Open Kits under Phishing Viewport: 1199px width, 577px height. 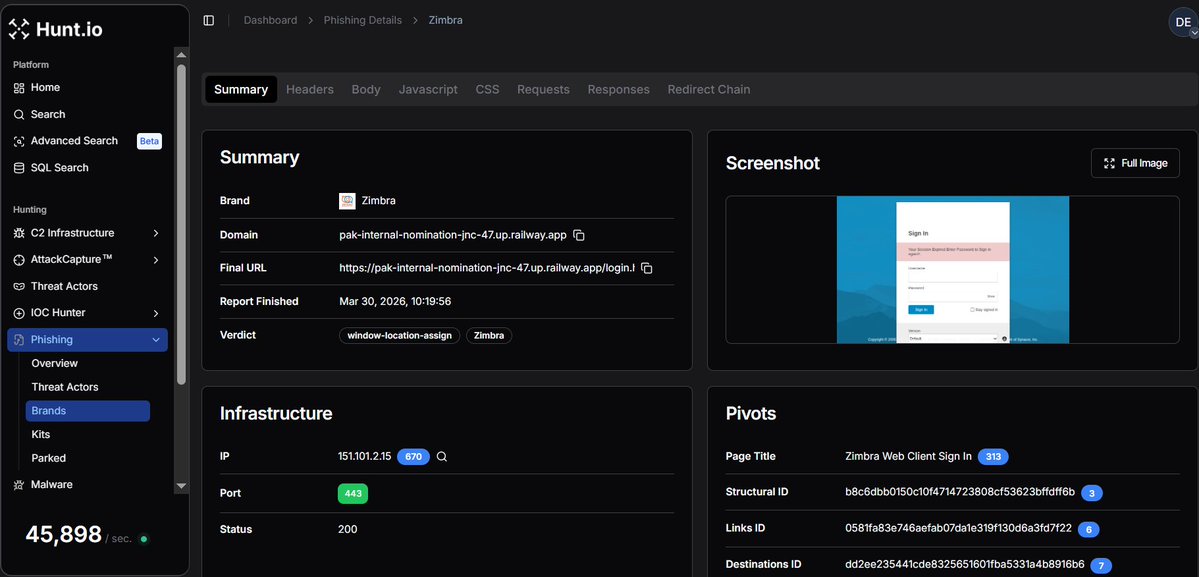pos(41,435)
